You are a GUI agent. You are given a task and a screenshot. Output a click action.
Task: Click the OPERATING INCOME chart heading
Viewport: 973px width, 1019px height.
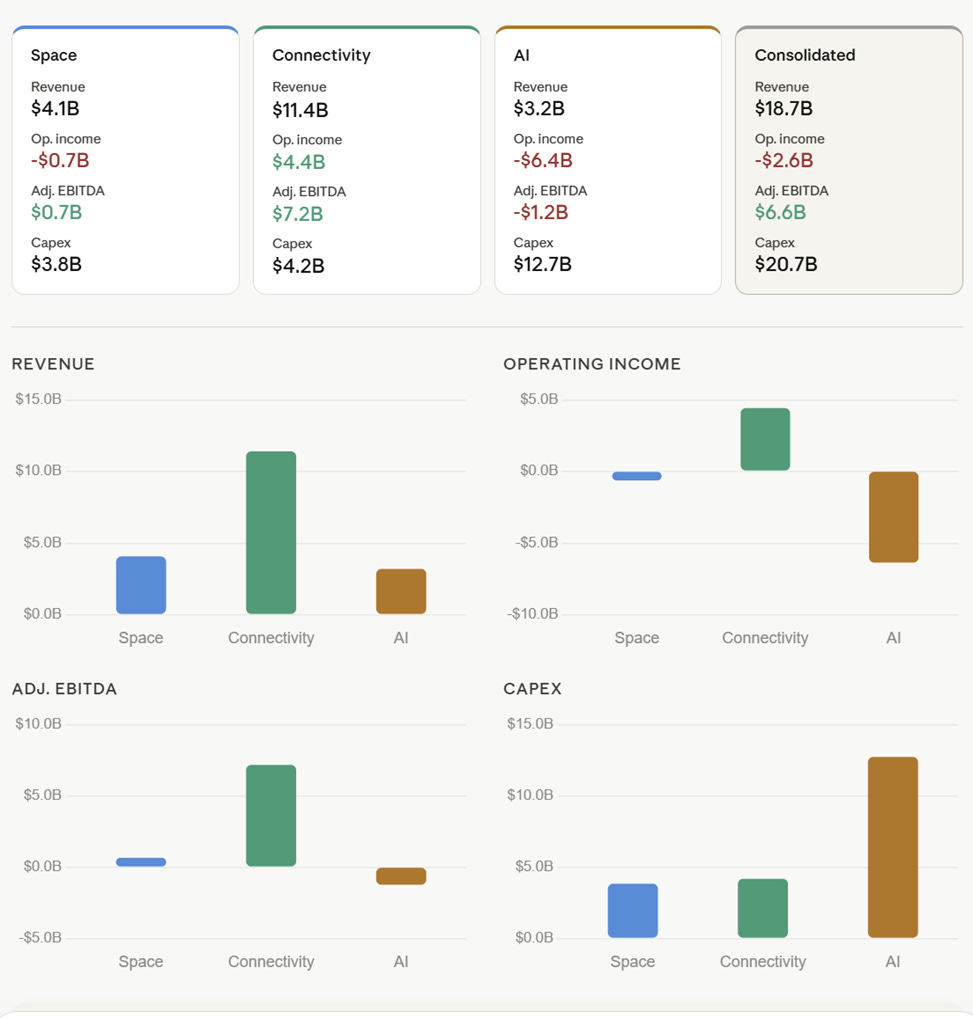592,364
